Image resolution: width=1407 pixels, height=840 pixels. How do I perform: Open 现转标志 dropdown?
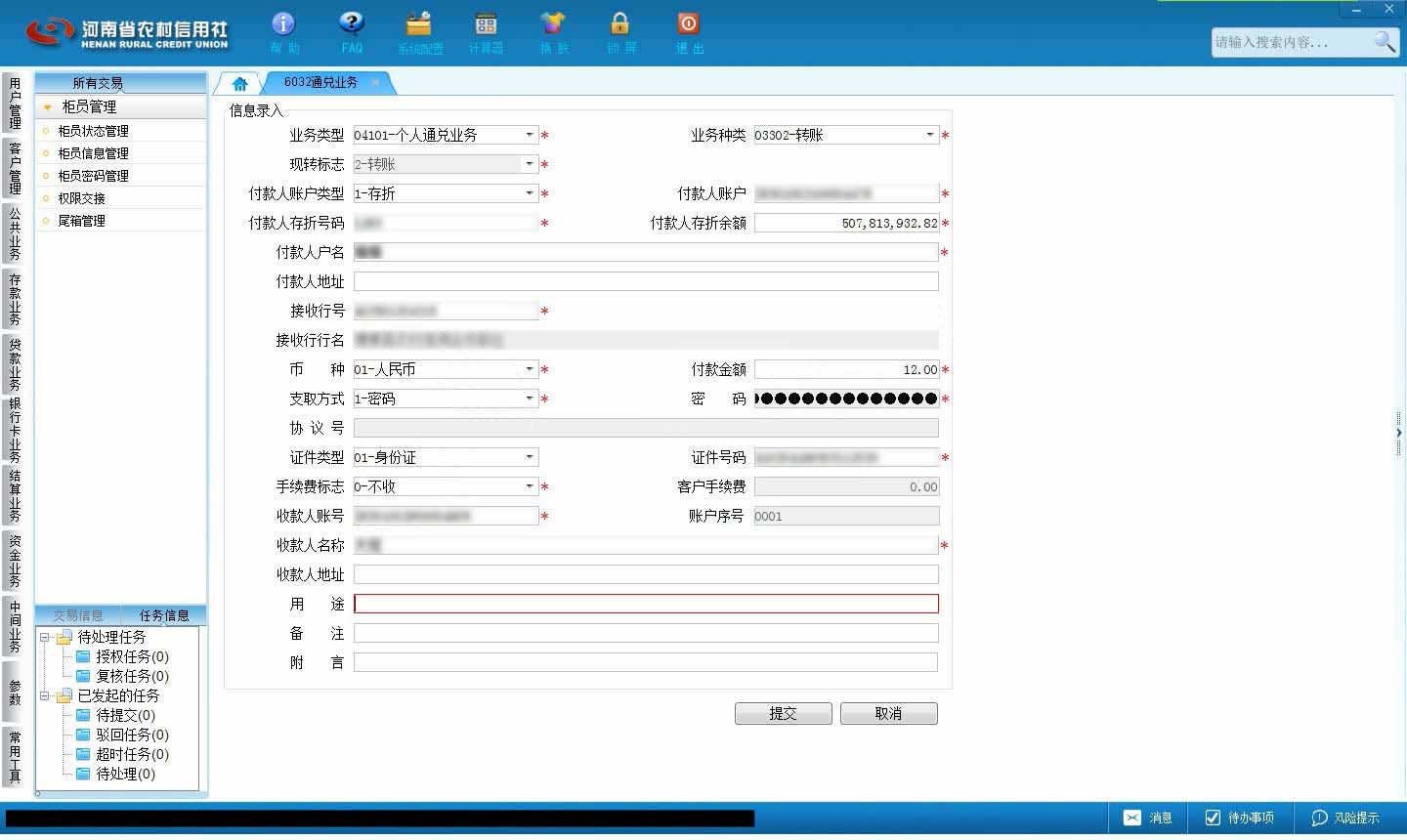[530, 164]
